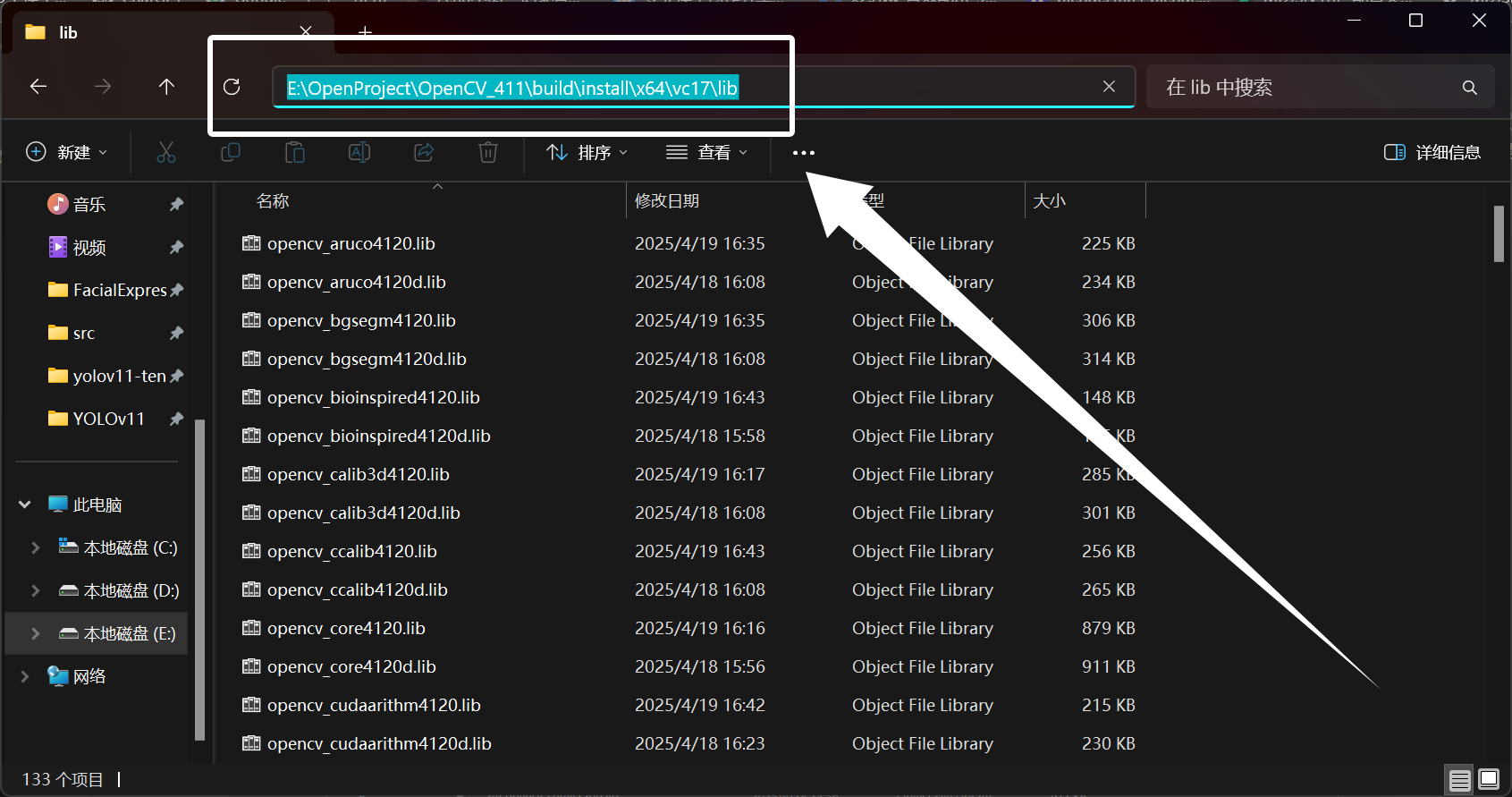Expand the 网络 tree node
Viewport: 1512px width, 797px height.
(x=25, y=676)
